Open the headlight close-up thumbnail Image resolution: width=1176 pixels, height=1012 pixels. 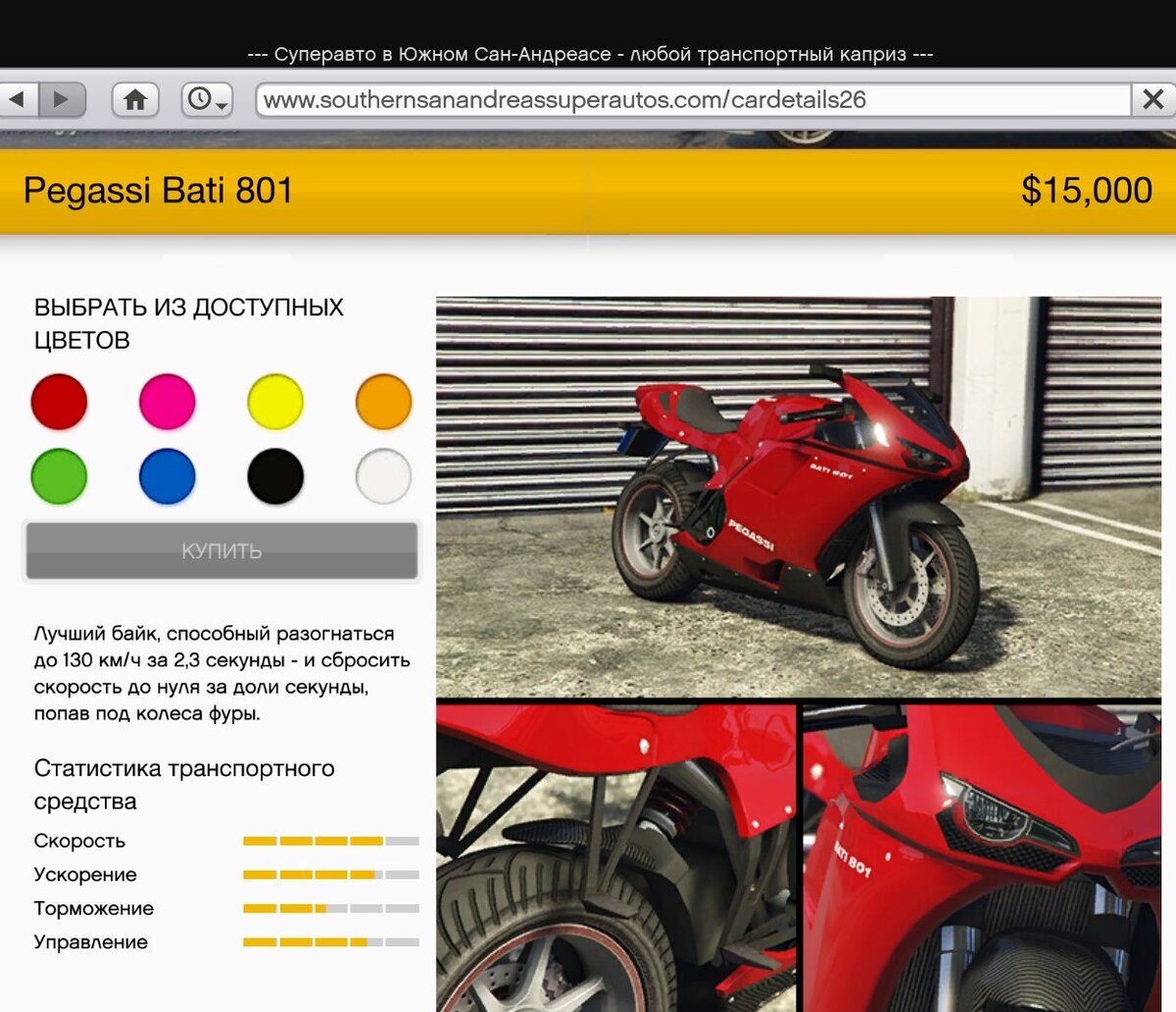tap(982, 857)
